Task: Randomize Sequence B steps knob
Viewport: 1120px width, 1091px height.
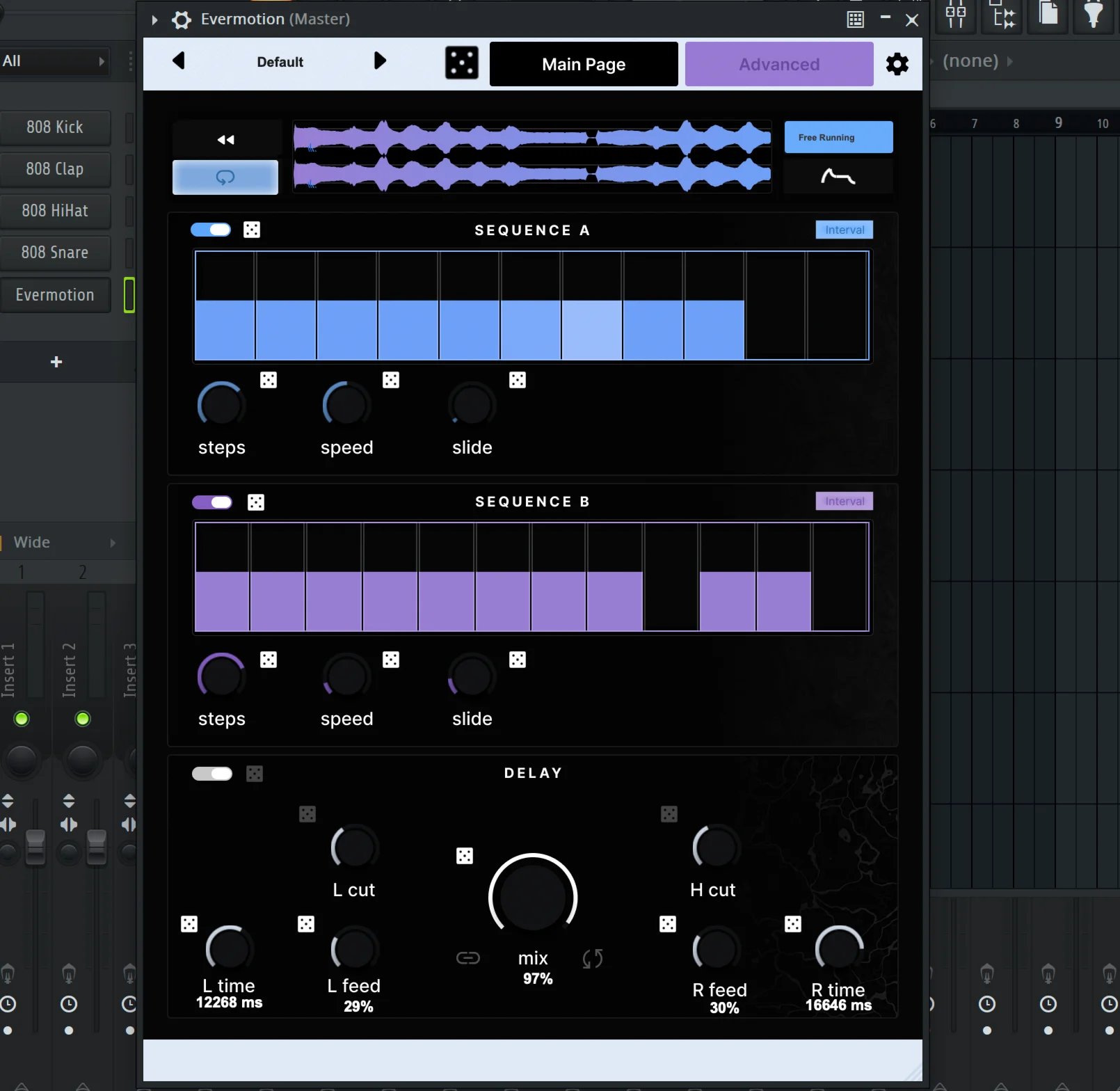Action: tap(269, 660)
